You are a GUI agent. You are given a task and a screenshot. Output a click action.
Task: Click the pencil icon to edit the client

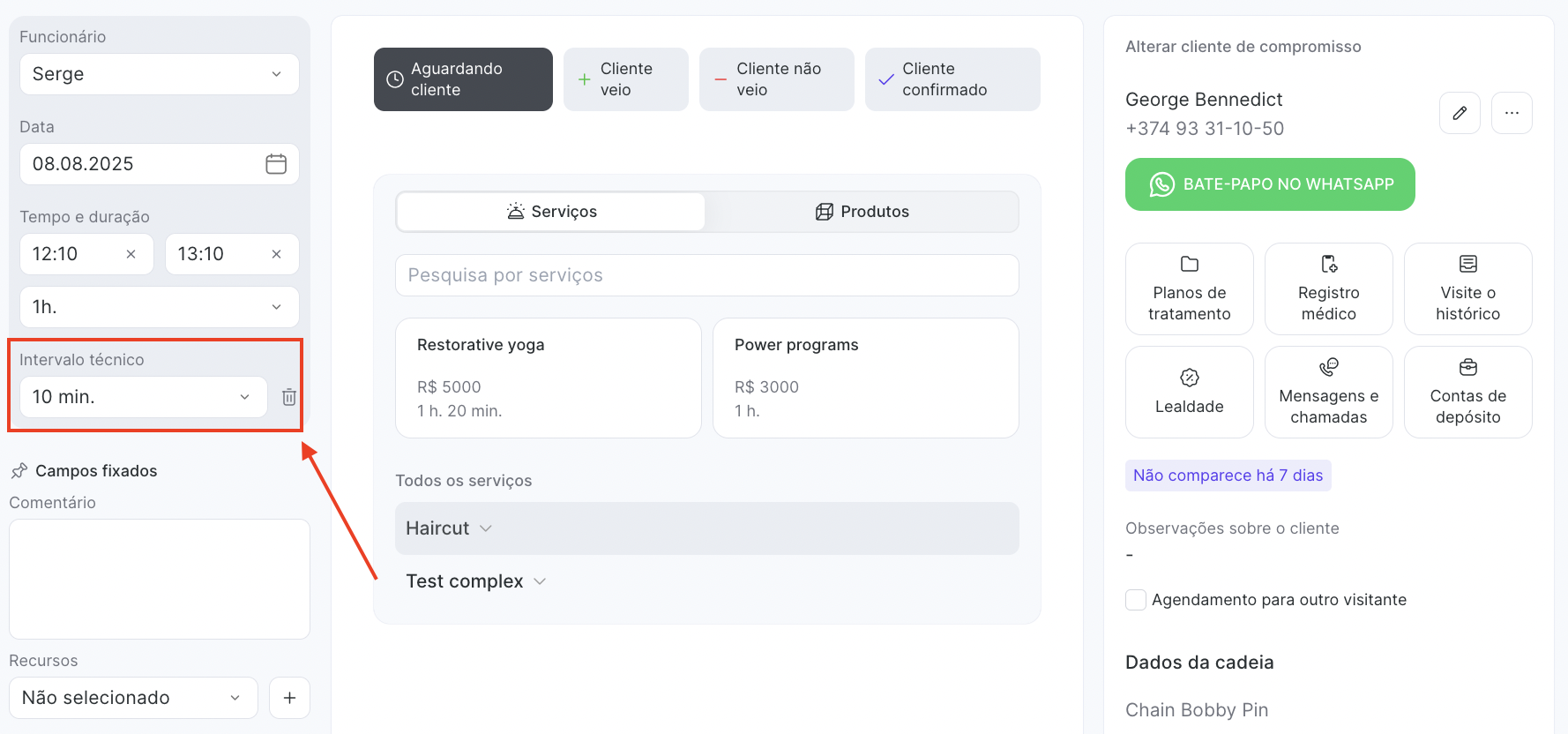tap(1460, 113)
